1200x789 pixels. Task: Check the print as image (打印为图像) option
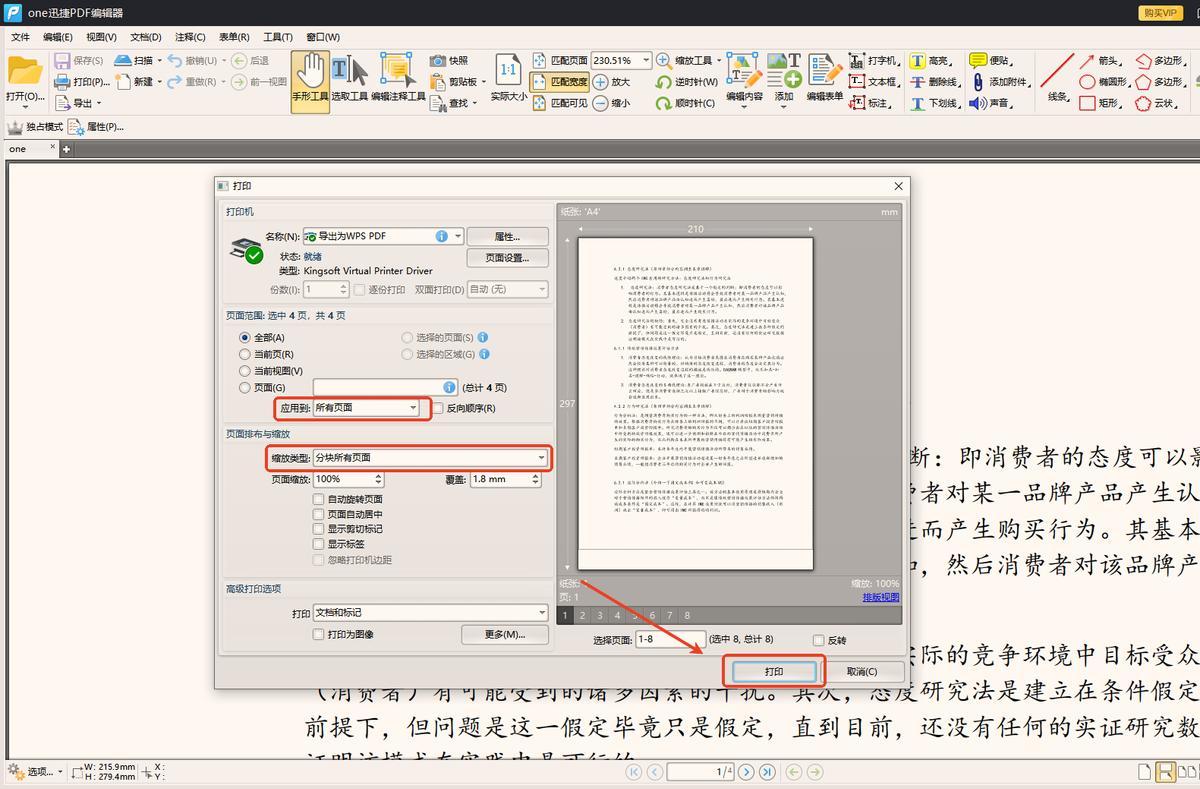(x=319, y=634)
